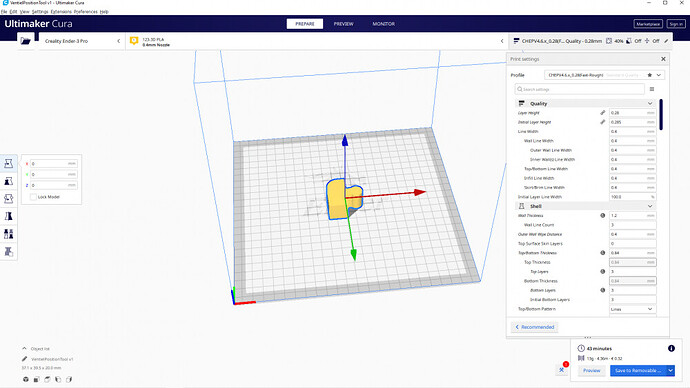The height and width of the screenshot is (388, 690).
Task: Switch to the MONITOR stage
Action: [384, 24]
